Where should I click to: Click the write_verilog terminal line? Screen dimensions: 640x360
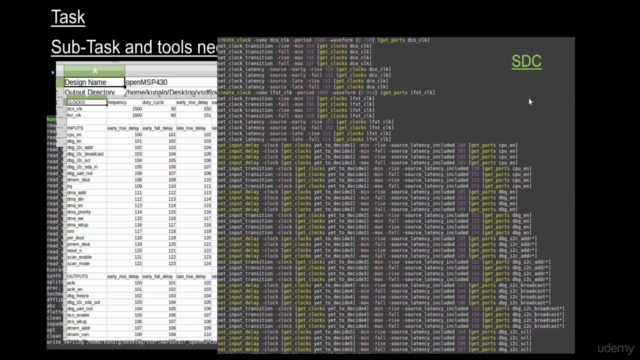[x=132, y=342]
